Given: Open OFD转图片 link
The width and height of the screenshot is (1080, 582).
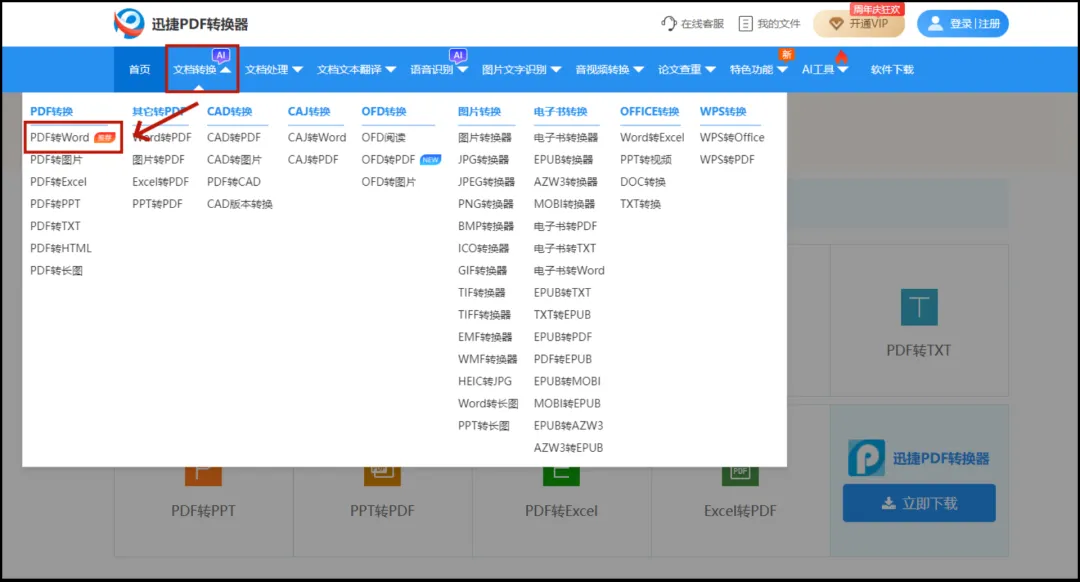Looking at the screenshot, I should pos(388,182).
